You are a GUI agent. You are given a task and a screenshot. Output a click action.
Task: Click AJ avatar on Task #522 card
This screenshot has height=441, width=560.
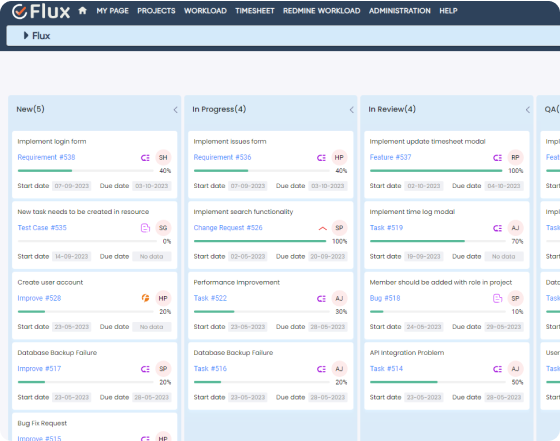coord(339,298)
